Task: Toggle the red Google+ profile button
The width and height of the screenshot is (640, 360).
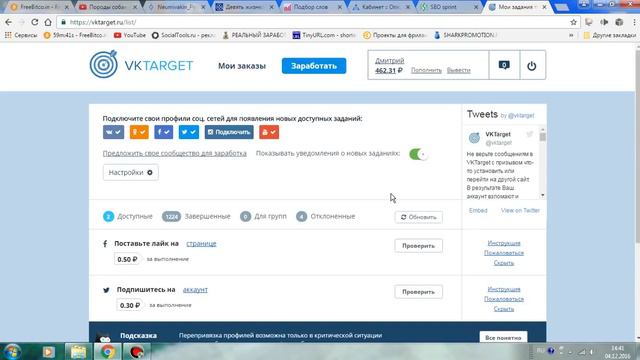Action: coord(269,132)
